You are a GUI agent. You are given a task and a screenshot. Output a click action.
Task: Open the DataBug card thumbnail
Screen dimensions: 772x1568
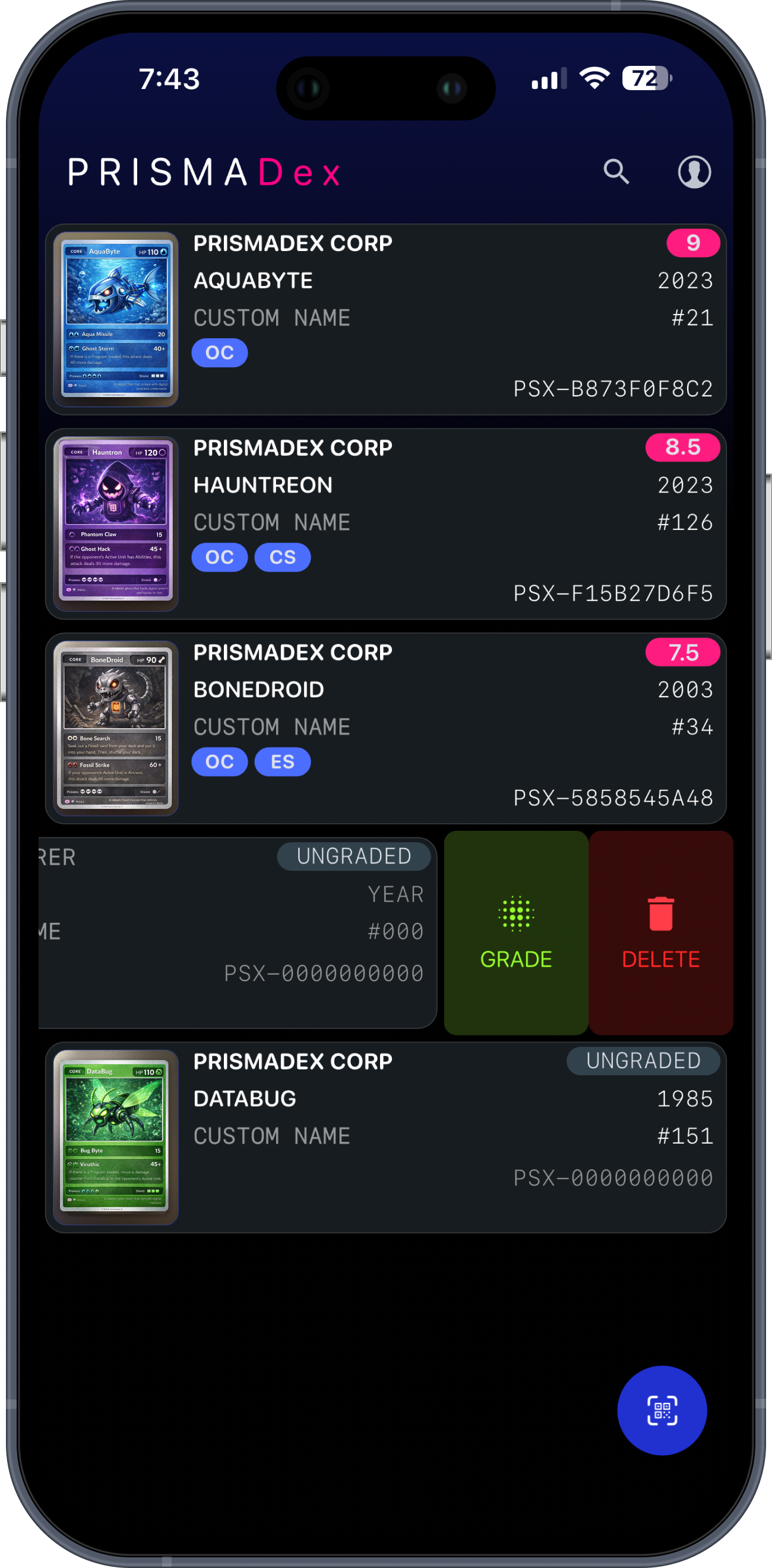116,1137
